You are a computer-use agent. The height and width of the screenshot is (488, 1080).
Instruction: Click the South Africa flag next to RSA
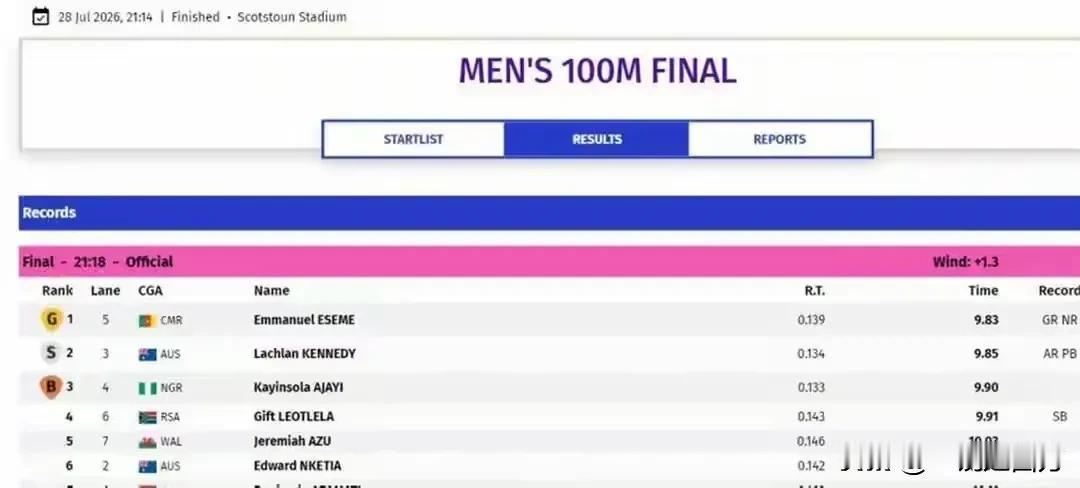[147, 417]
